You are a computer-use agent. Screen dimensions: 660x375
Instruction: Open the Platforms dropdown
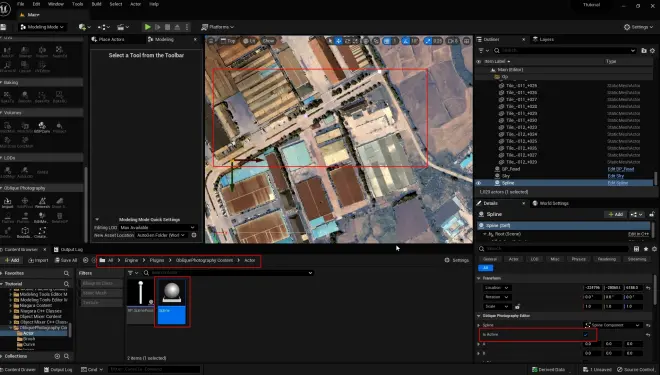coord(217,27)
